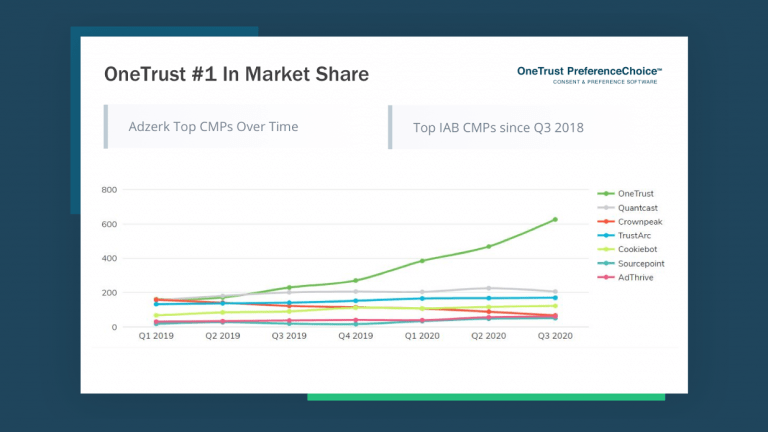The image size is (768, 432).
Task: Click 'Top IAB CMPs since Q3 2018' label
Action: 498,127
